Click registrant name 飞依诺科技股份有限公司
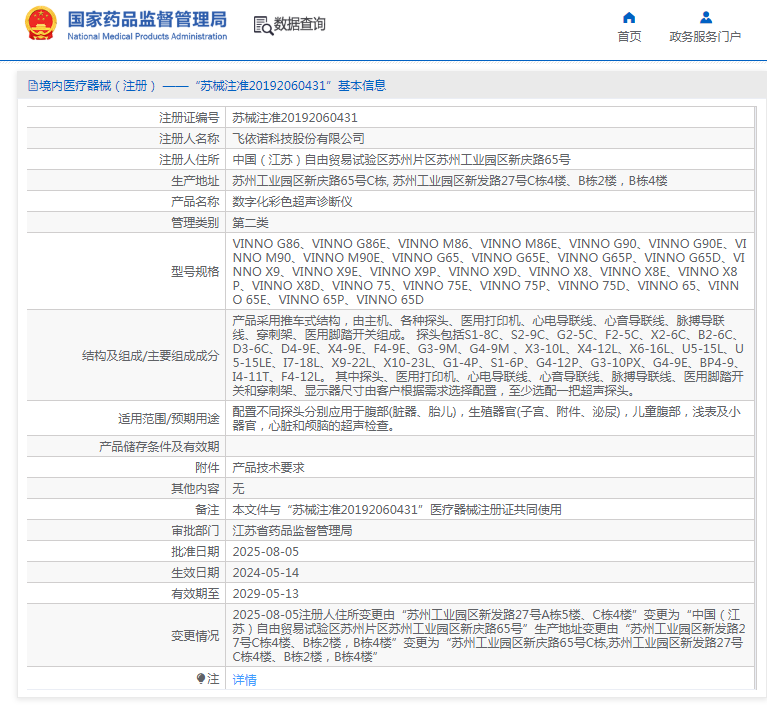 298,139
